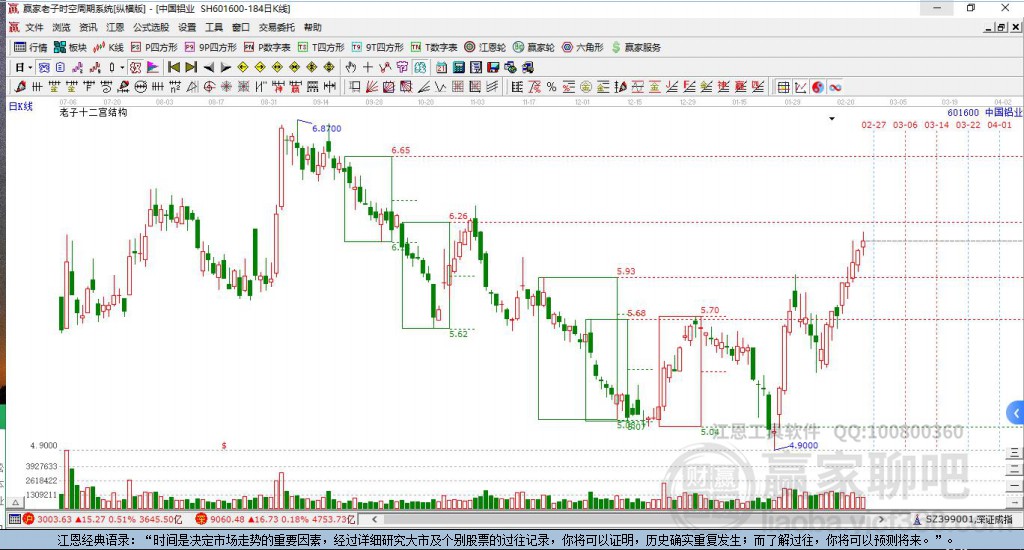Image resolution: width=1024 pixels, height=550 pixels.
Task: Click the 601600 stock code text
Action: 963,112
